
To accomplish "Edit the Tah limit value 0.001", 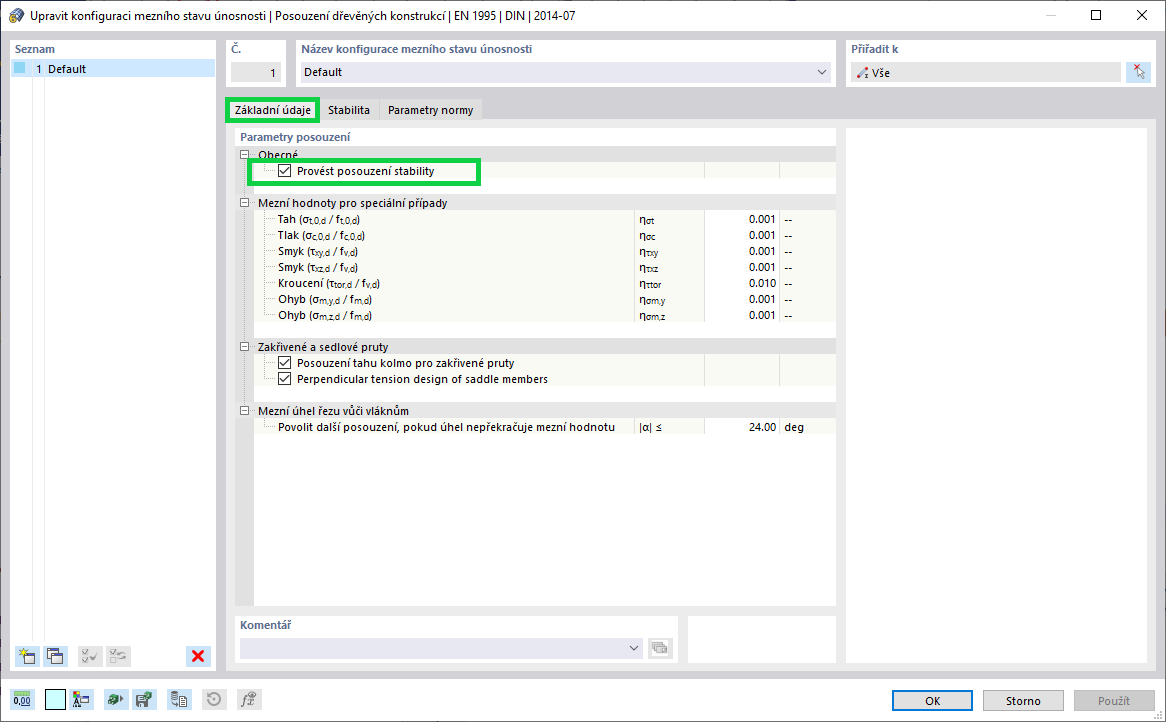I will (741, 219).
